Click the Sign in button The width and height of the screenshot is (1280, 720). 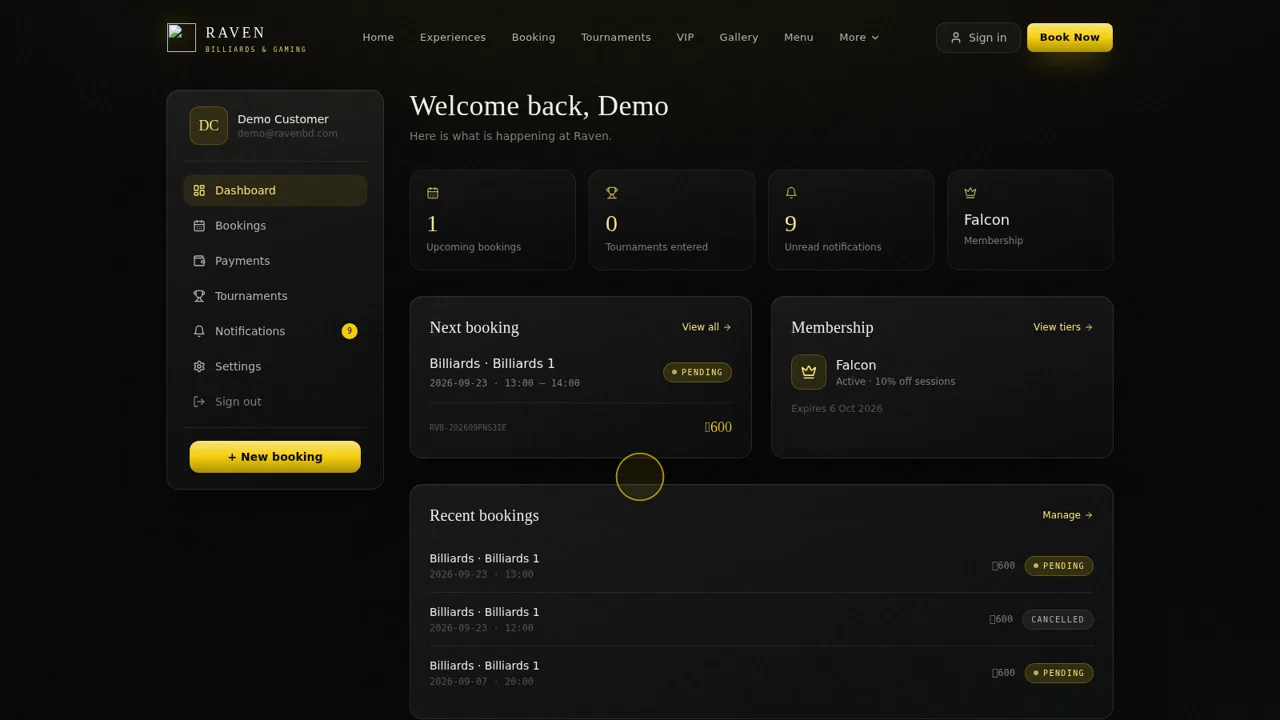pyautogui.click(x=978, y=37)
